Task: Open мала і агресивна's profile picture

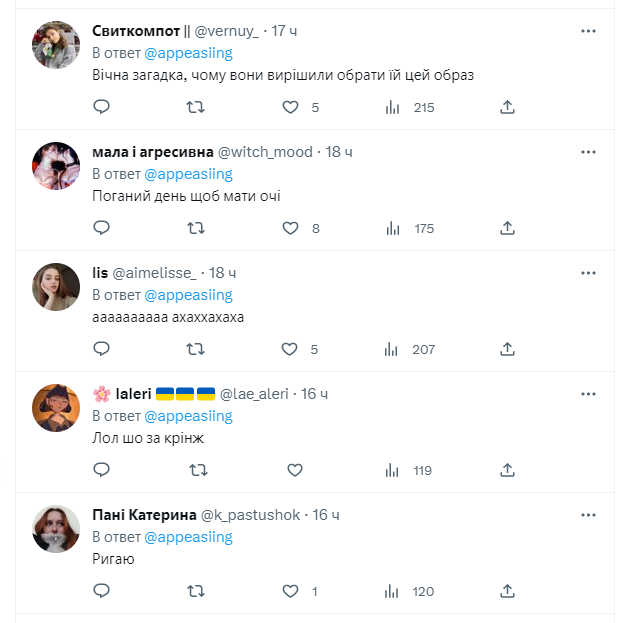Action: point(57,165)
